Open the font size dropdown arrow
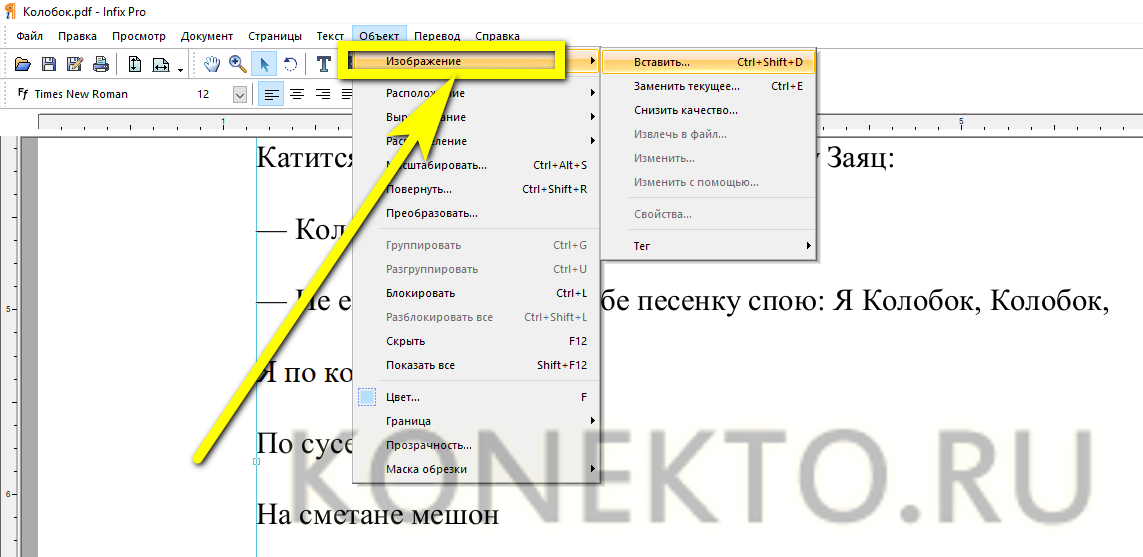 [240, 94]
